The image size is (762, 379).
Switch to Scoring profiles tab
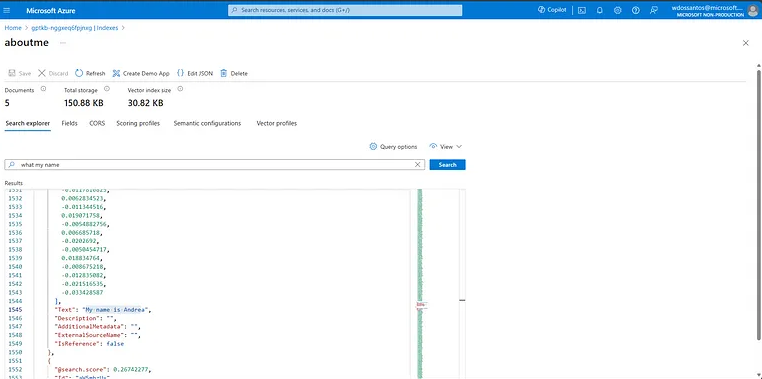click(x=138, y=123)
